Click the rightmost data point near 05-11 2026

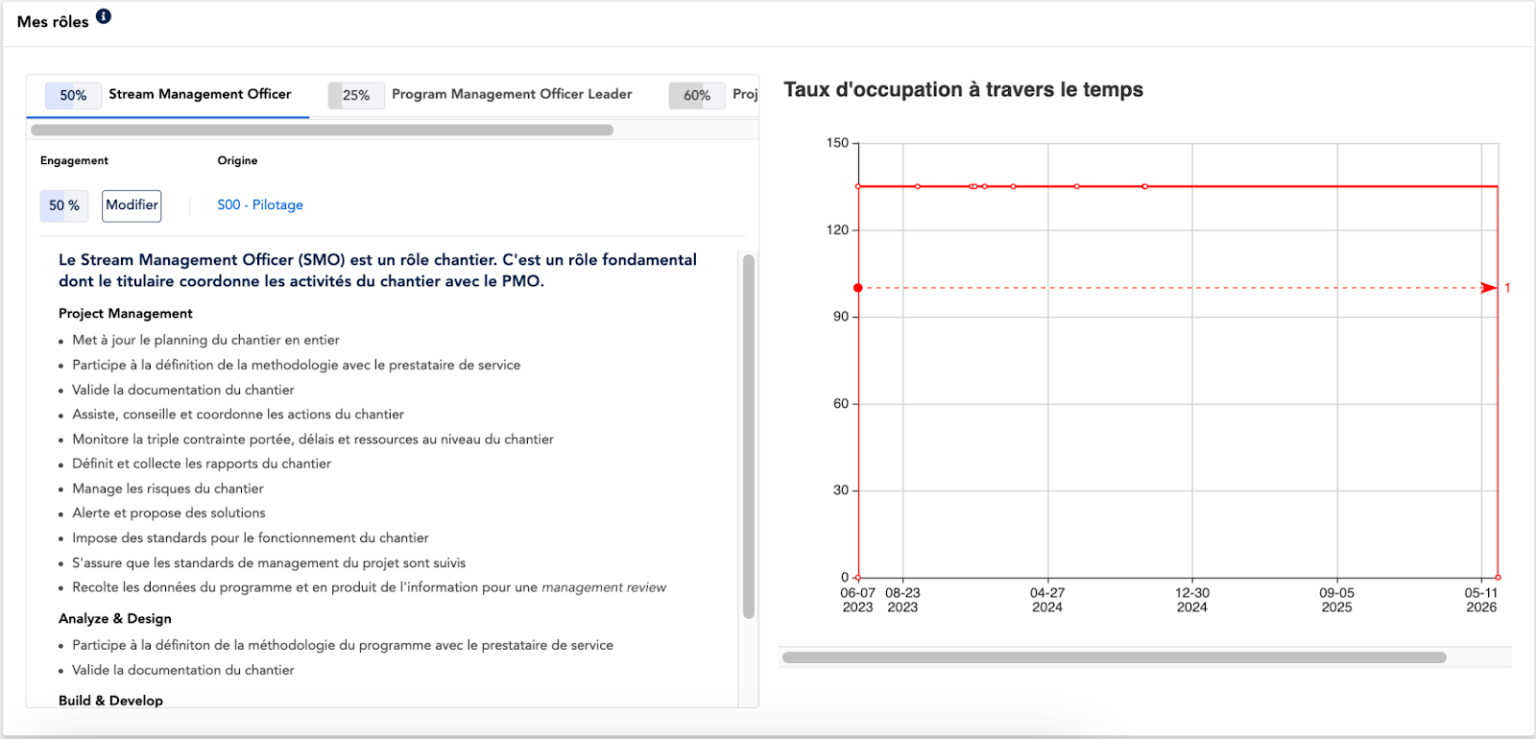[x=1497, y=576]
